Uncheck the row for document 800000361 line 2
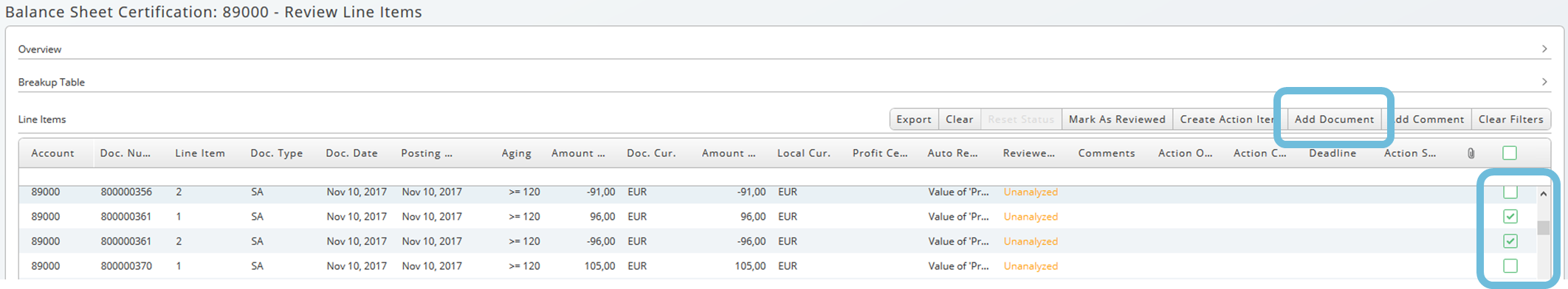This screenshot has width=1568, height=289. click(x=1510, y=241)
